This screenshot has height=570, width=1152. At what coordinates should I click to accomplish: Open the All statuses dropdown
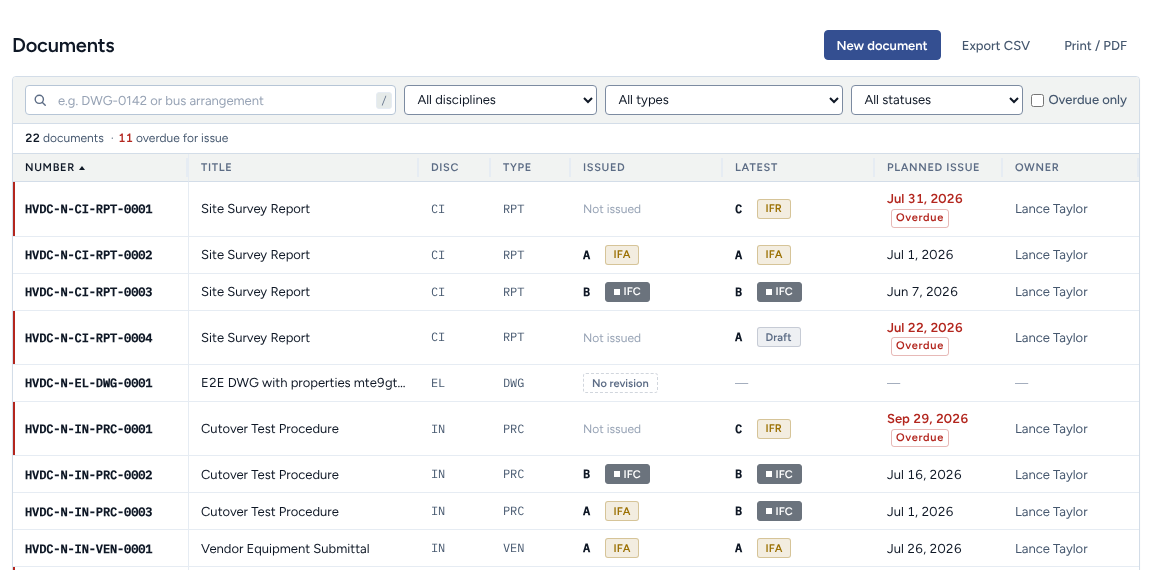pos(937,100)
